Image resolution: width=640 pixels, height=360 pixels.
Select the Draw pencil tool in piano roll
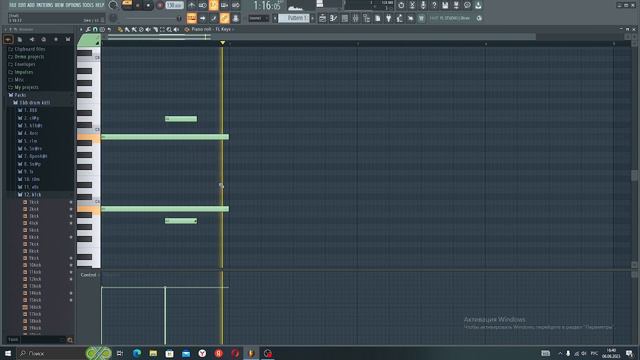(120, 29)
